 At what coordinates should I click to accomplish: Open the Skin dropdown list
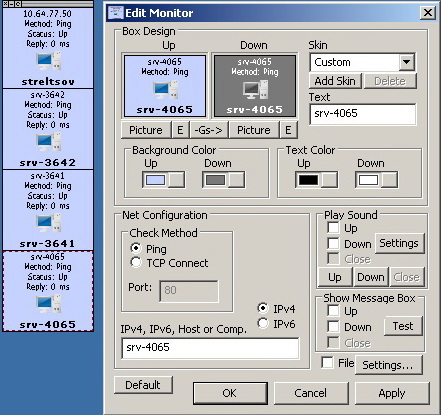pyautogui.click(x=407, y=62)
